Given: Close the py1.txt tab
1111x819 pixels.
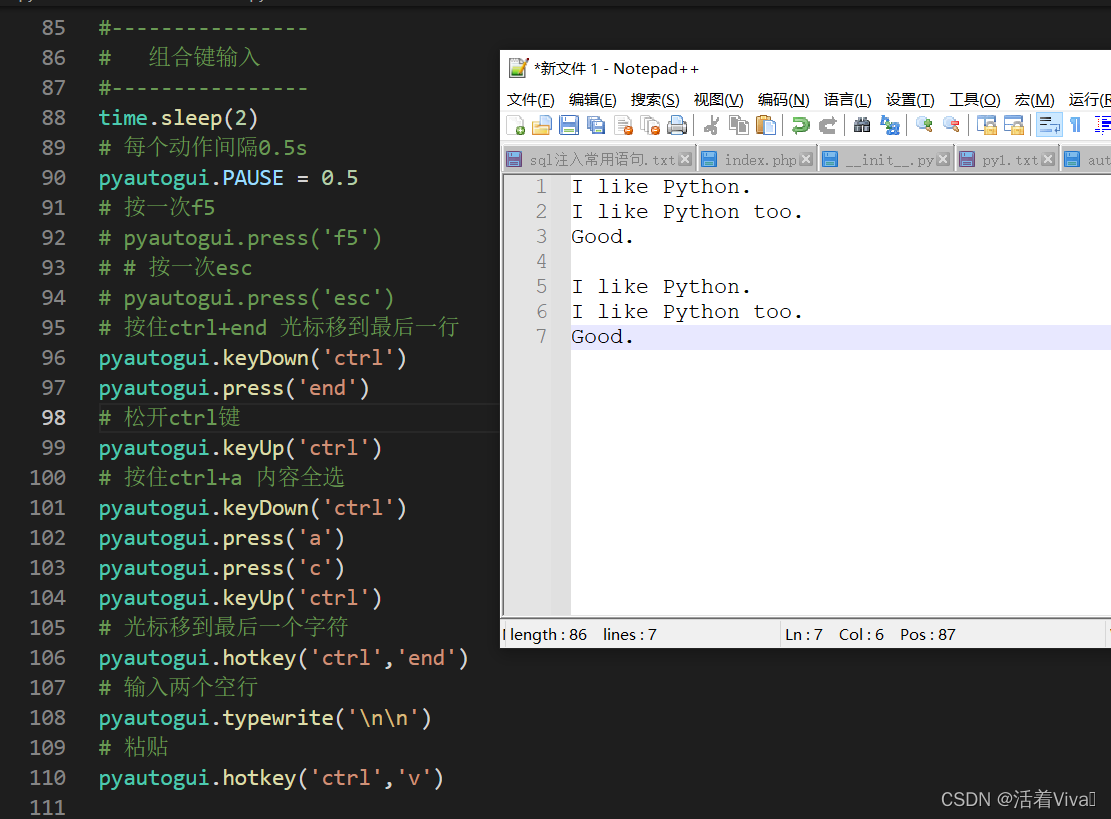Looking at the screenshot, I should [x=1048, y=159].
